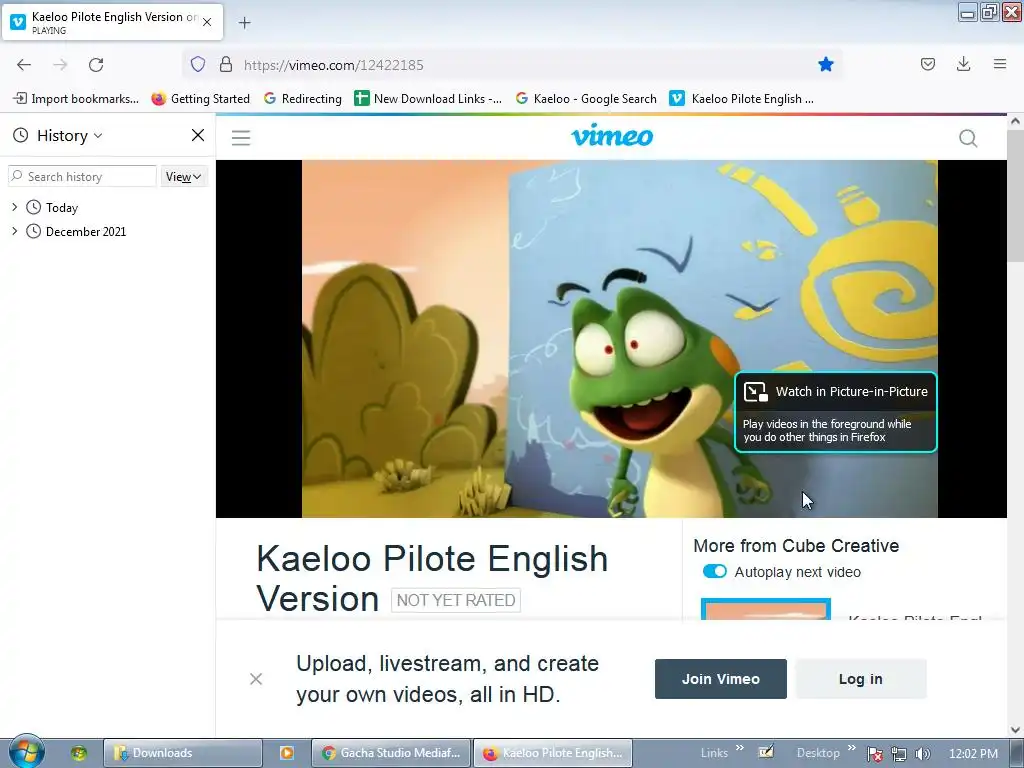
Task: Click the Join Vimeo button
Action: coord(720,679)
